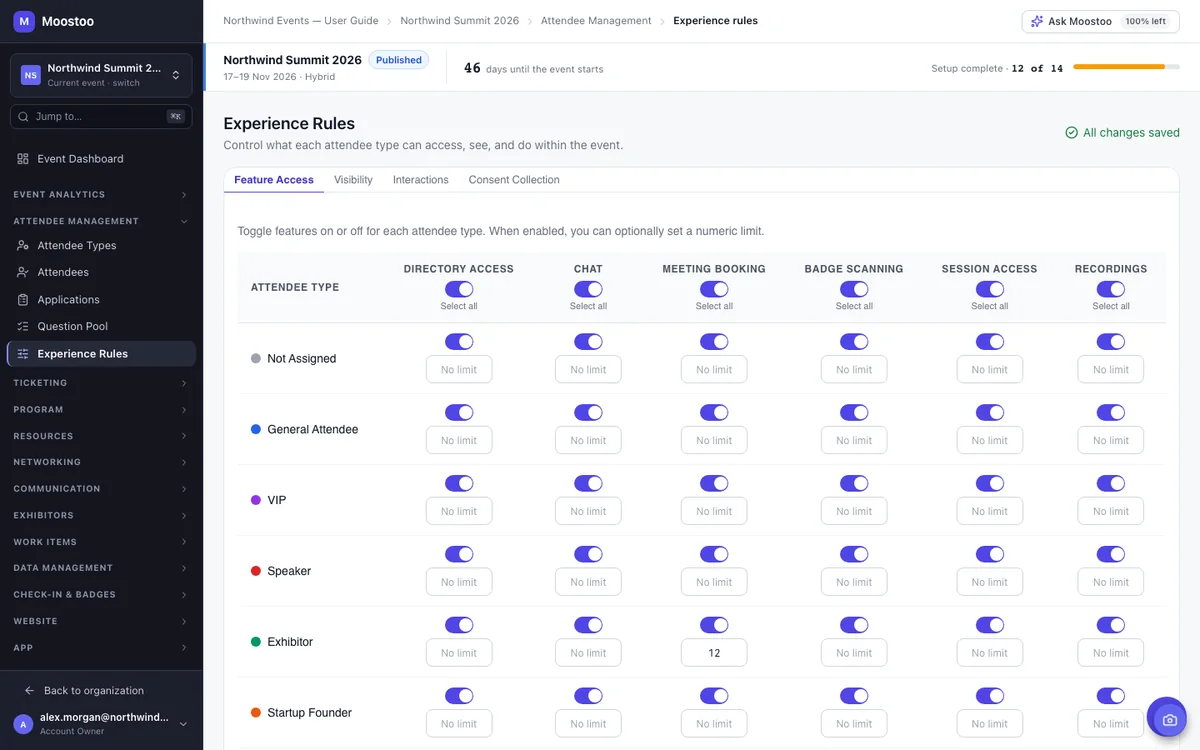Click Attendee Management breadcrumb

(x=596, y=20)
